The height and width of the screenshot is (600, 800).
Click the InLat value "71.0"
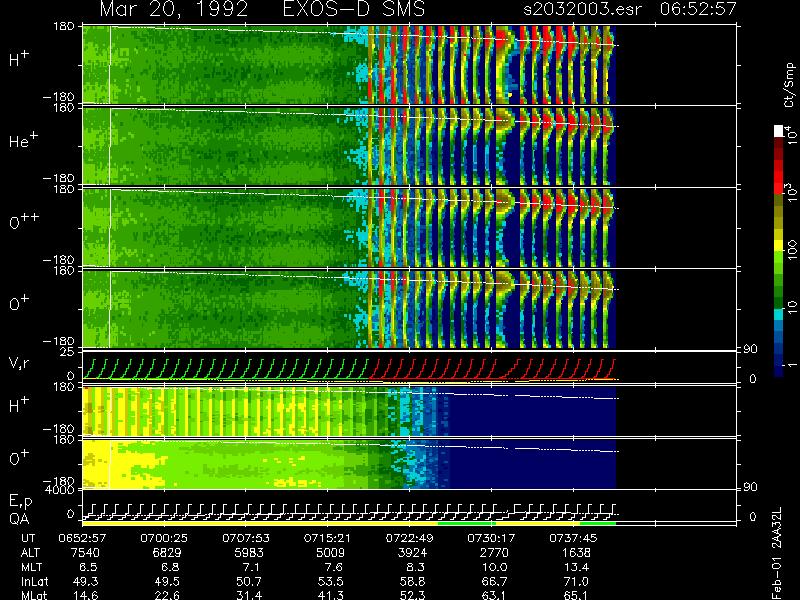576,581
